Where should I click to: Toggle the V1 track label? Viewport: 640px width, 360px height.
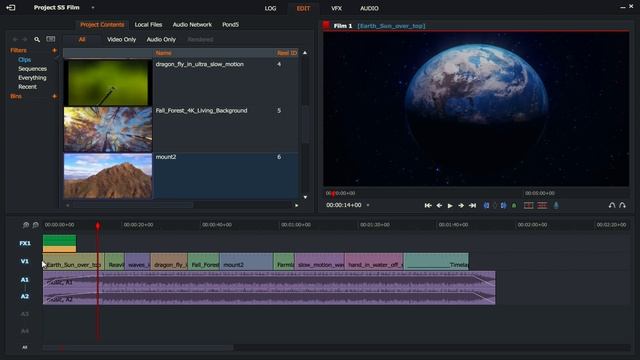coord(25,261)
